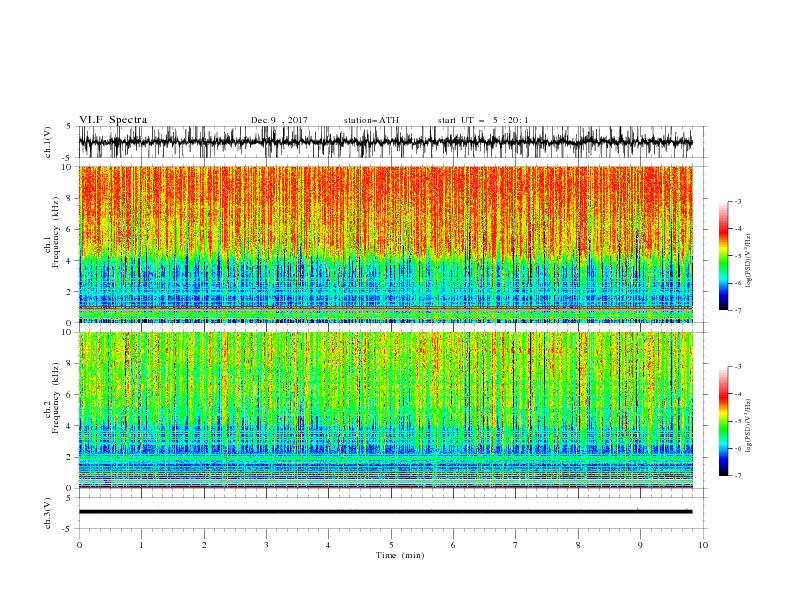
Task: Click the 'VLF Spectra' title text
Action: (113, 120)
